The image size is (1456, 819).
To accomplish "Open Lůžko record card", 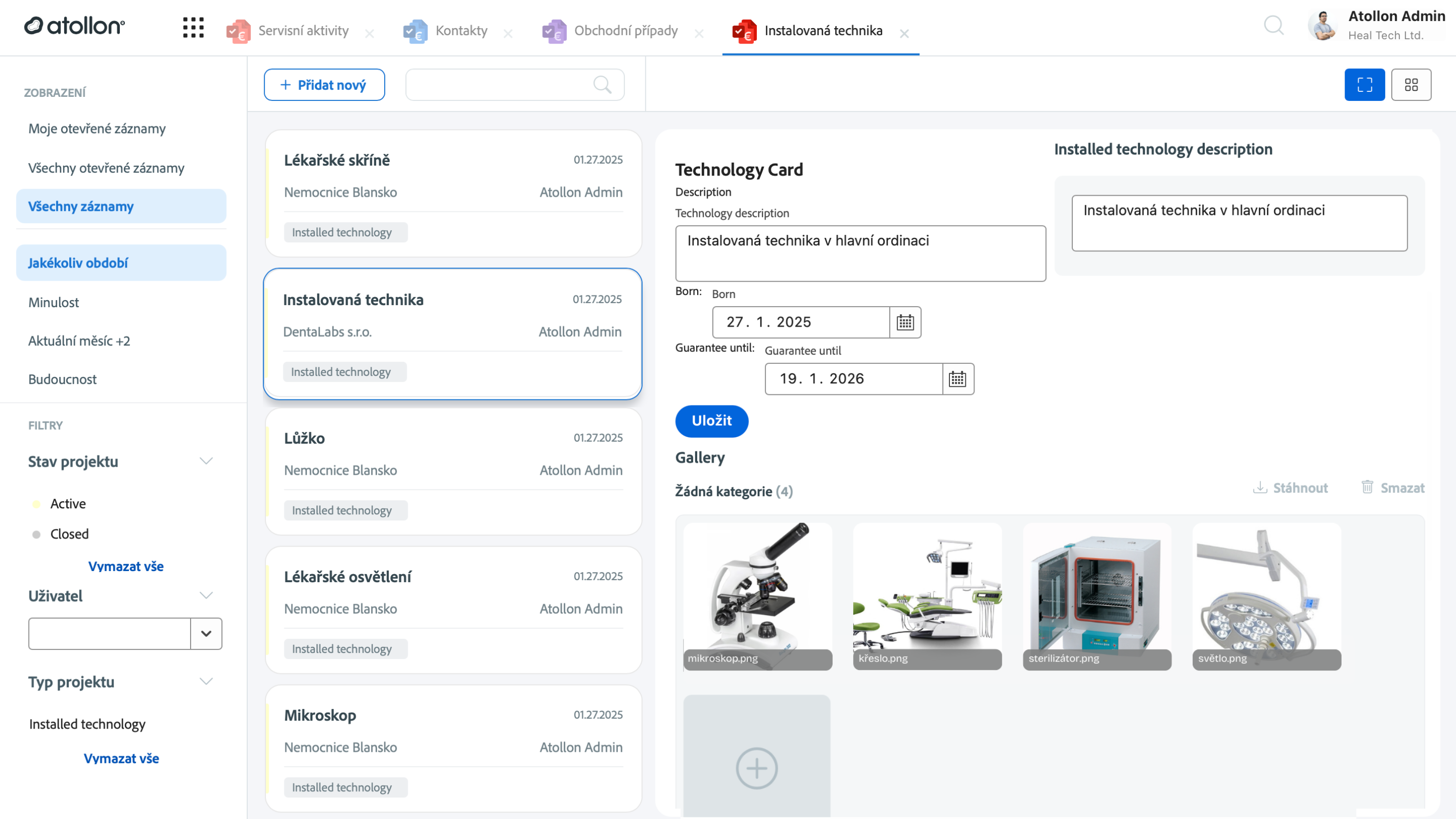I will (x=453, y=472).
